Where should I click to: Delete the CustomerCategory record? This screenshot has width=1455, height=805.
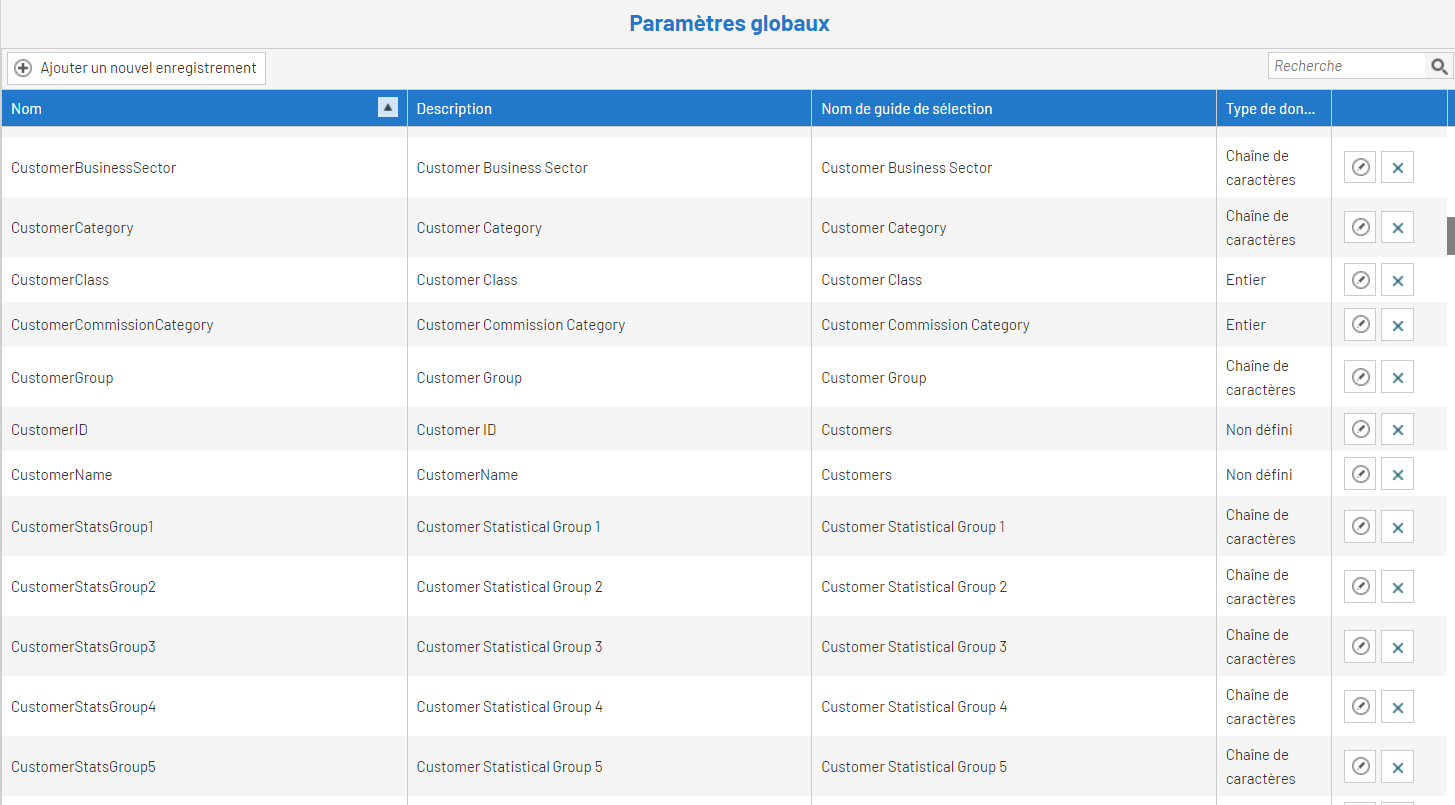pos(1397,228)
